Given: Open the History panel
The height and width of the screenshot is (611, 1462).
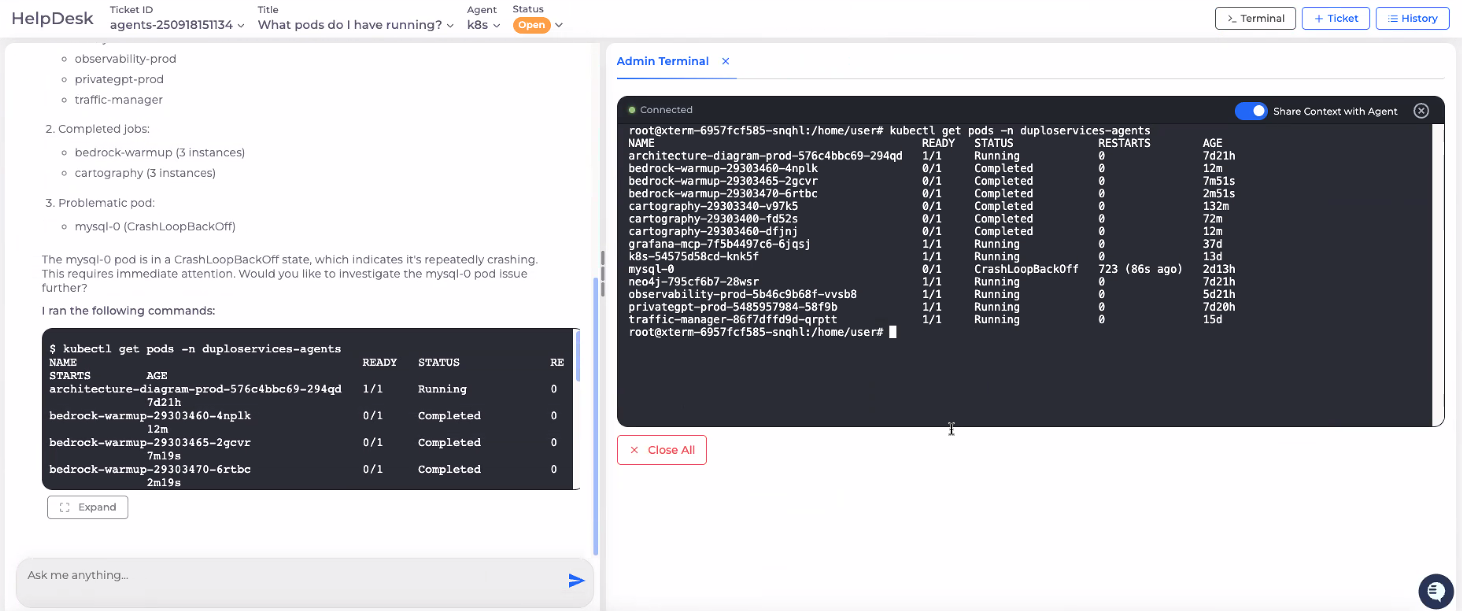Looking at the screenshot, I should [x=1412, y=18].
